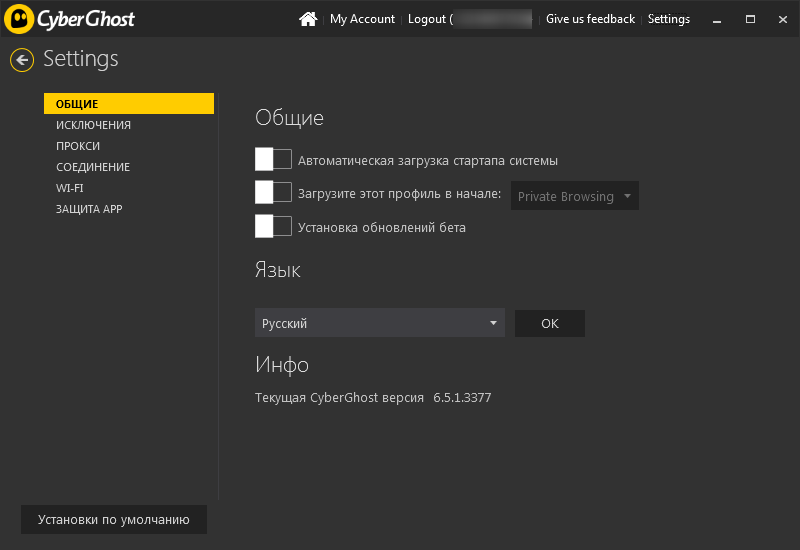800x550 pixels.
Task: Toggle Загрузите этот профиль в начале switch
Action: [x=273, y=192]
